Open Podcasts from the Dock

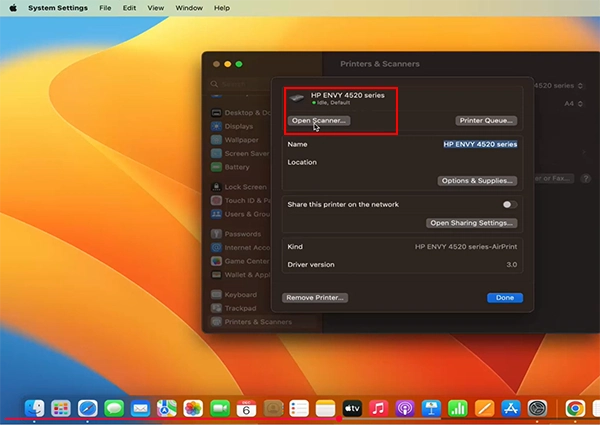point(405,408)
